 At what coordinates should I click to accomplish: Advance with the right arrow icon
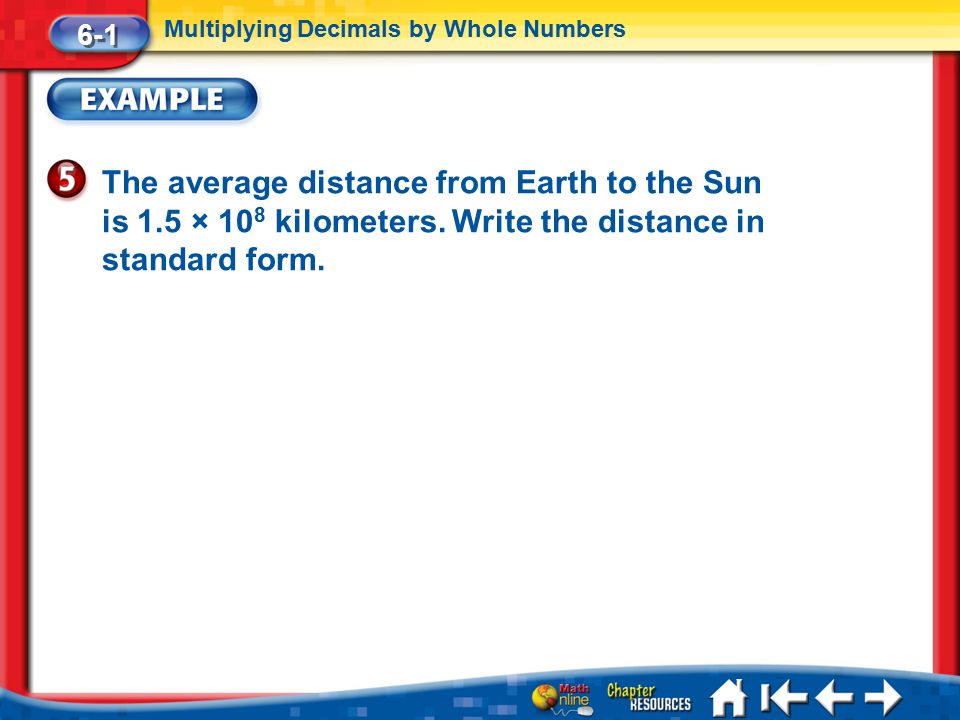[883, 697]
